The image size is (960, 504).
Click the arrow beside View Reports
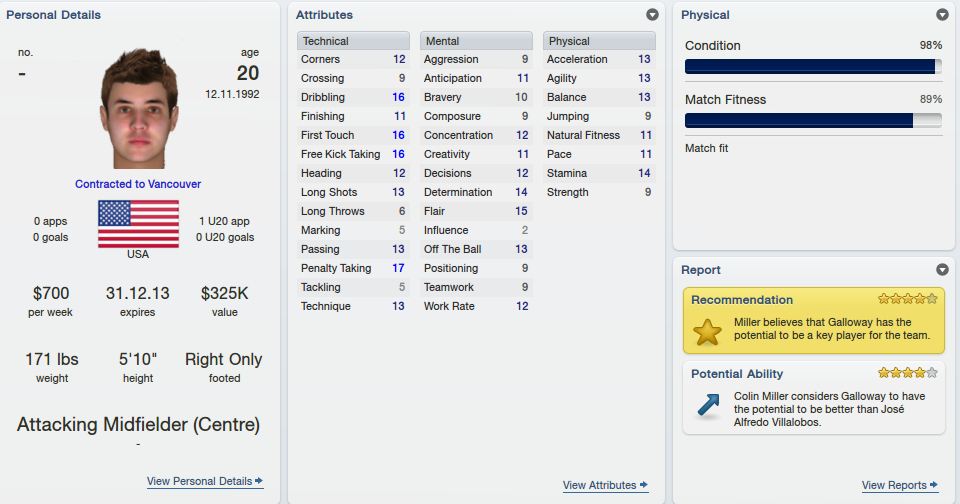934,484
